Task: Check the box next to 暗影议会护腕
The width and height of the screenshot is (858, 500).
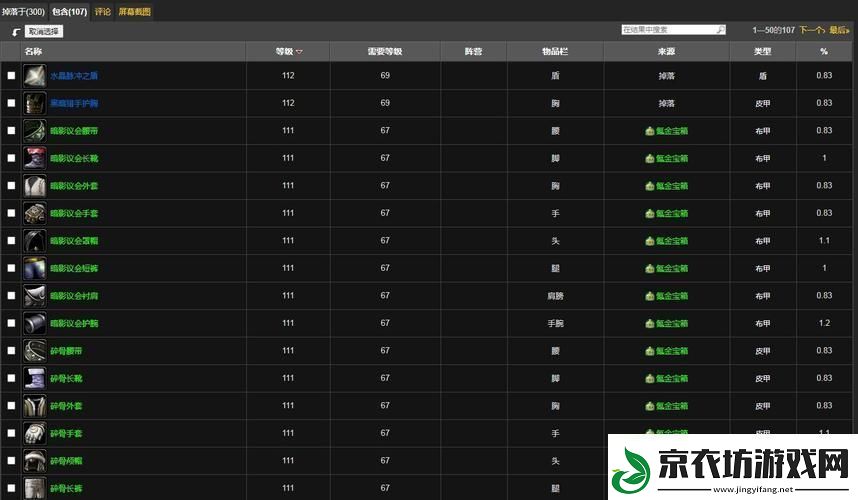Action: [x=11, y=323]
